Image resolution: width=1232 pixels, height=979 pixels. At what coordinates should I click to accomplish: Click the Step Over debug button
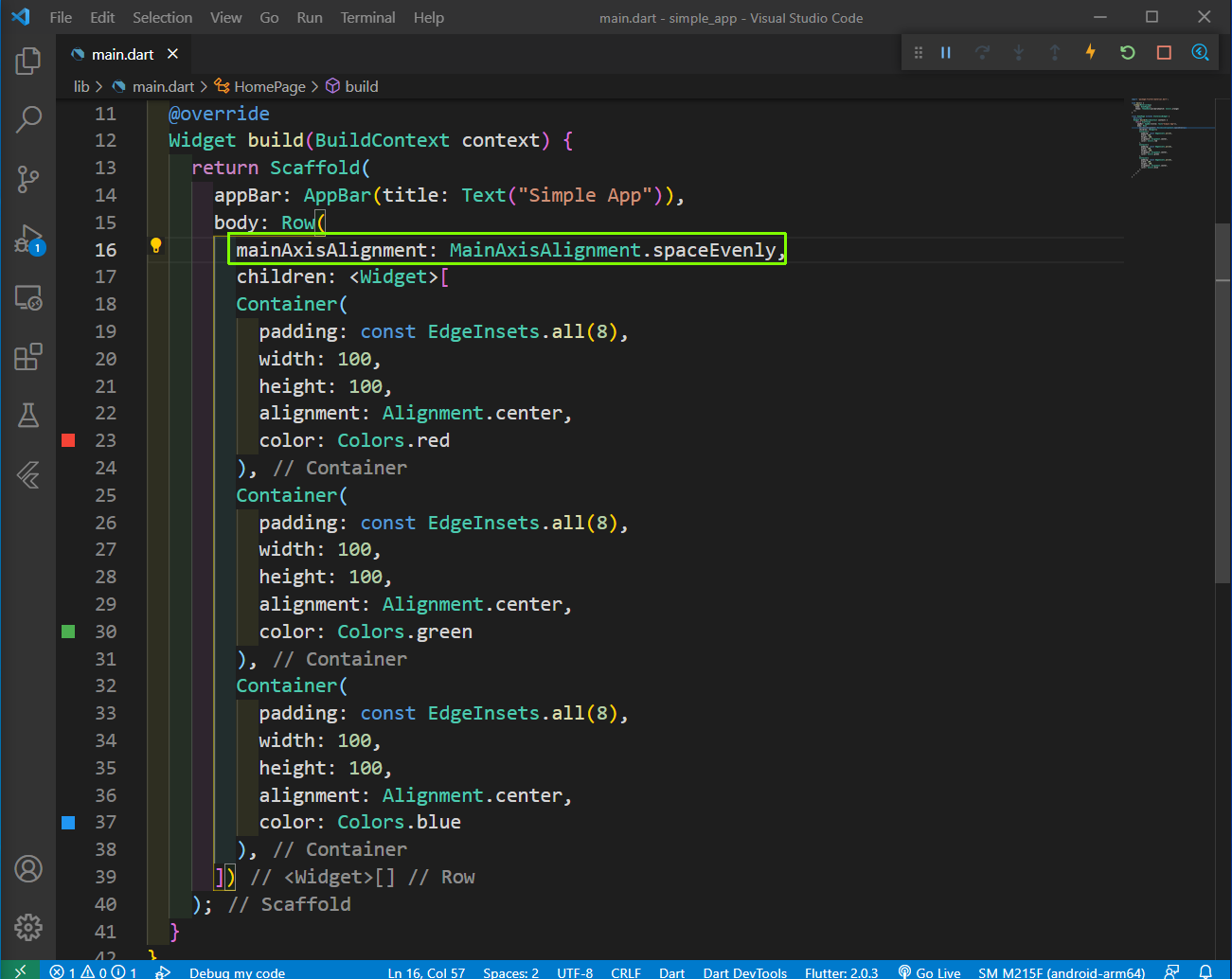[982, 53]
